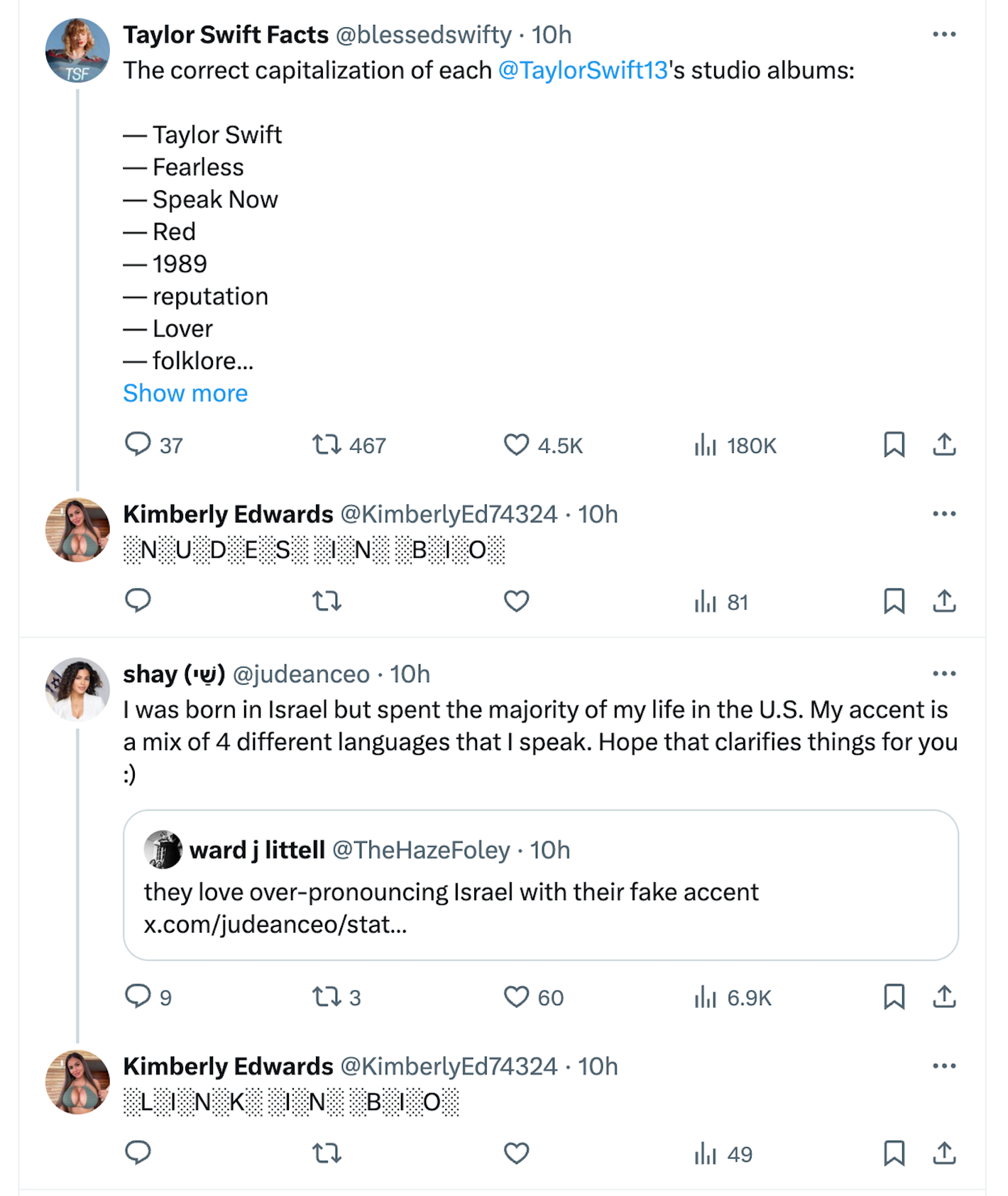1008x1196 pixels.
Task: Bookmark the Taylor Swift Facts tweet
Action: tap(894, 444)
